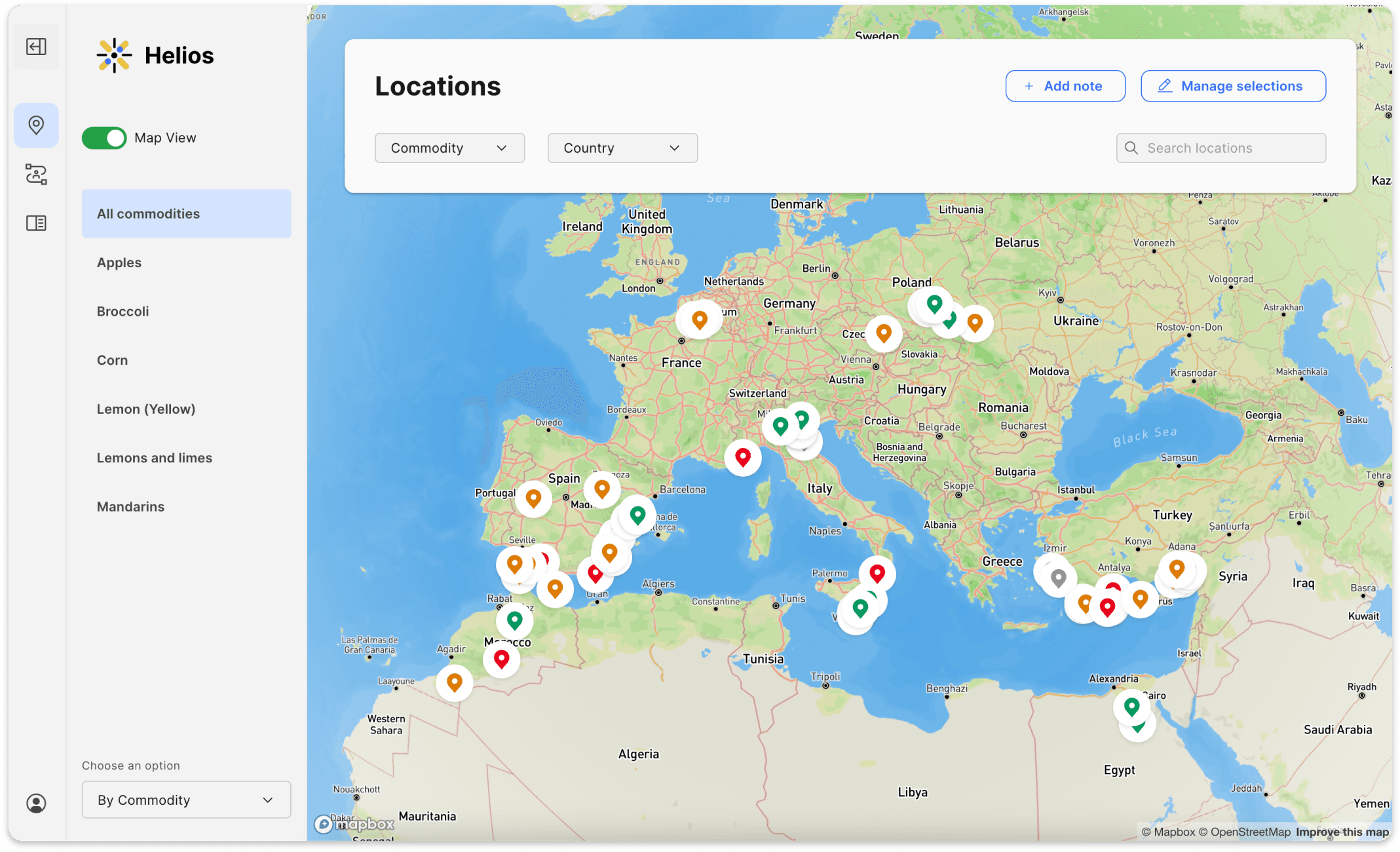Click the orange map pin near Portugal
Image resolution: width=1400 pixels, height=852 pixels.
coord(533,498)
